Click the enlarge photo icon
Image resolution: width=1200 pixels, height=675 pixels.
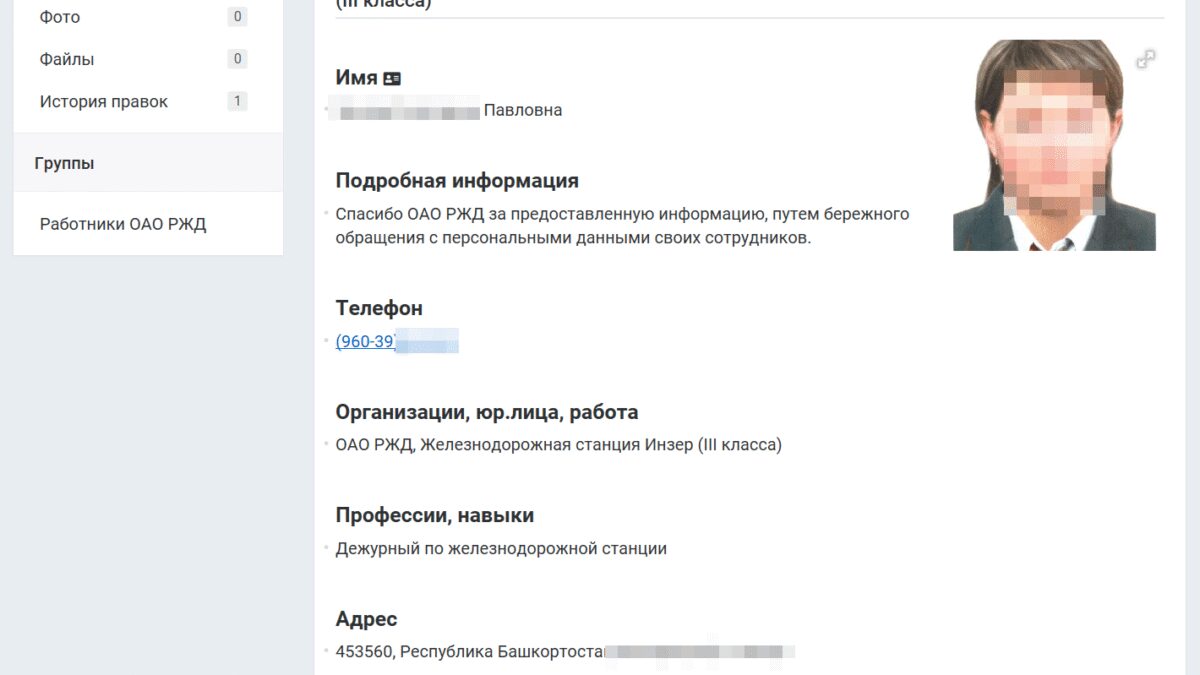coord(1146,59)
